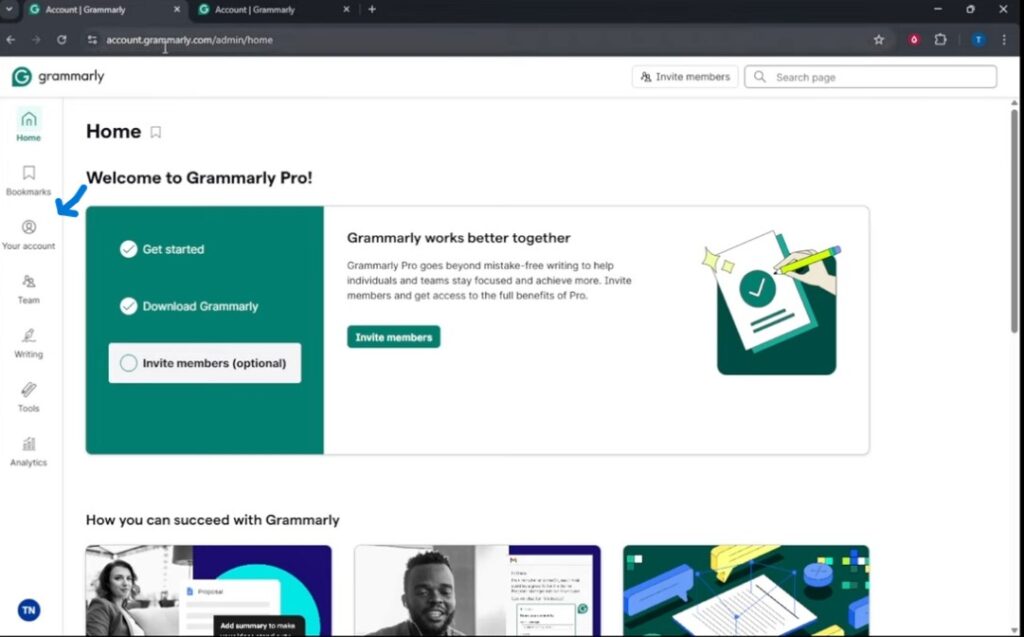Click the Home sidebar icon
Image resolution: width=1024 pixels, height=637 pixels.
[x=28, y=125]
